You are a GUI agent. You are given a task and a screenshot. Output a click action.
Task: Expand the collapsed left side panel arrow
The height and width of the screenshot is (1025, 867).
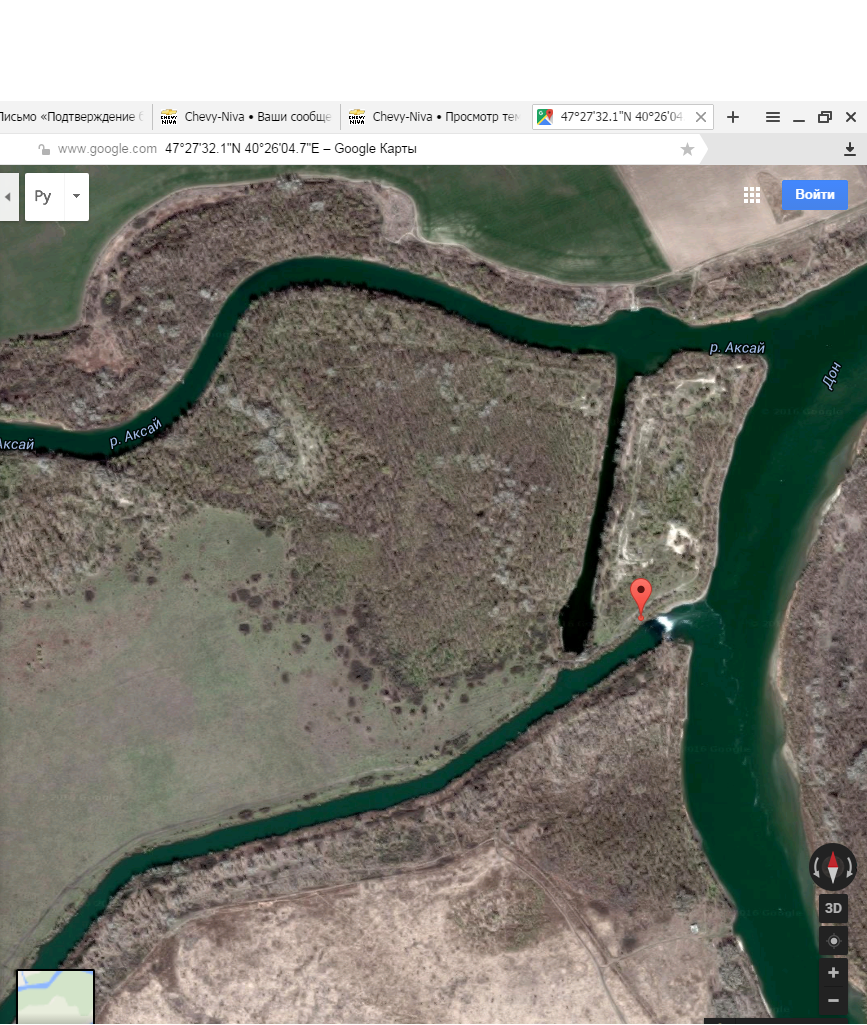9,196
